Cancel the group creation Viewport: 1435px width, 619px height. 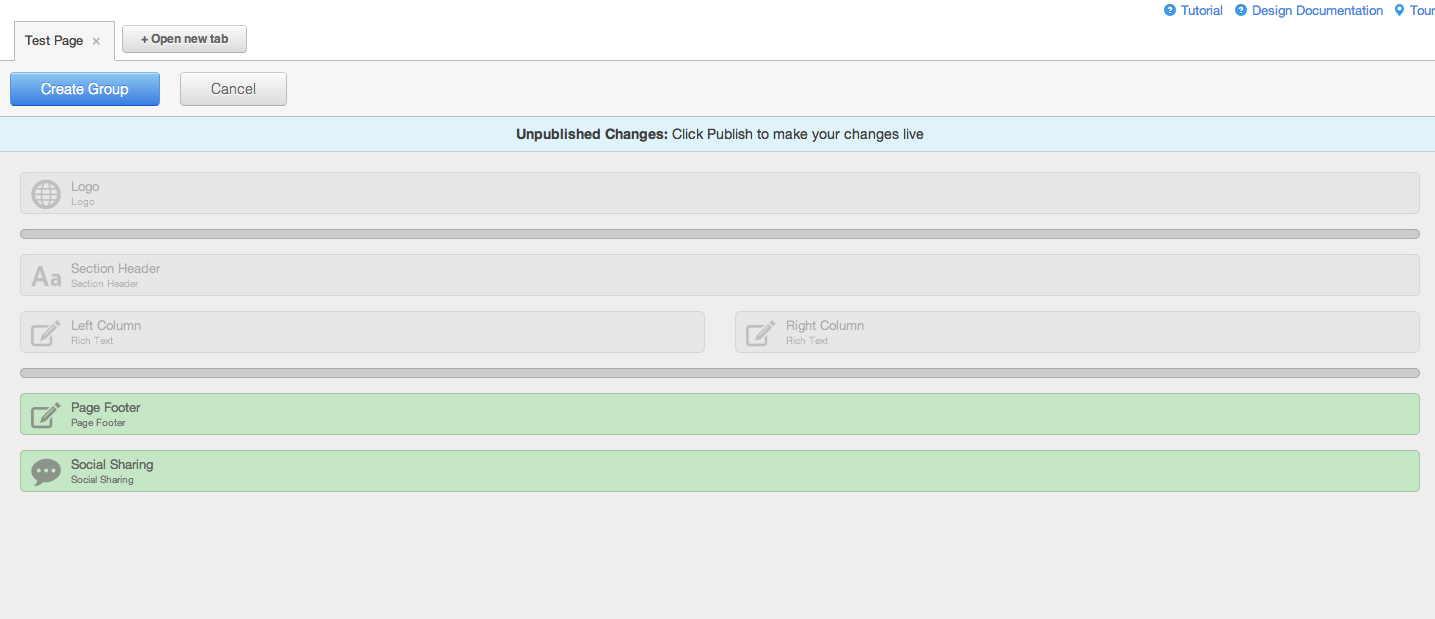point(233,89)
